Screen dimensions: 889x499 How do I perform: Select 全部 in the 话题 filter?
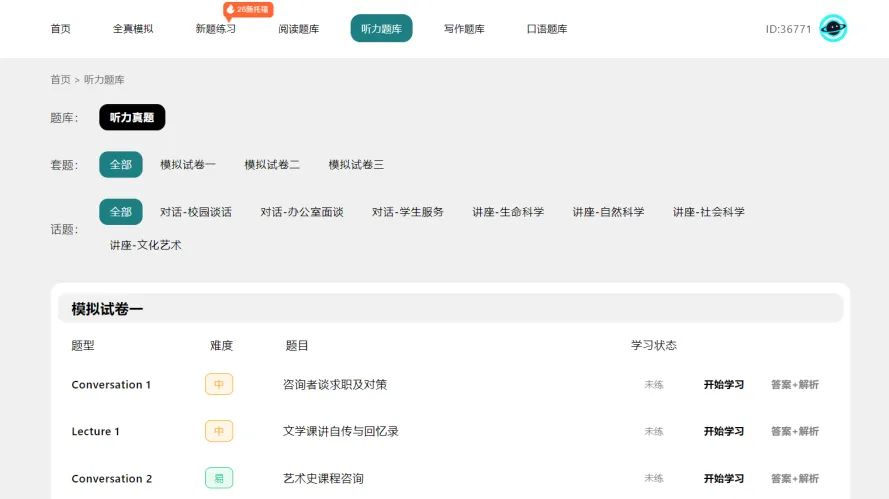(121, 212)
